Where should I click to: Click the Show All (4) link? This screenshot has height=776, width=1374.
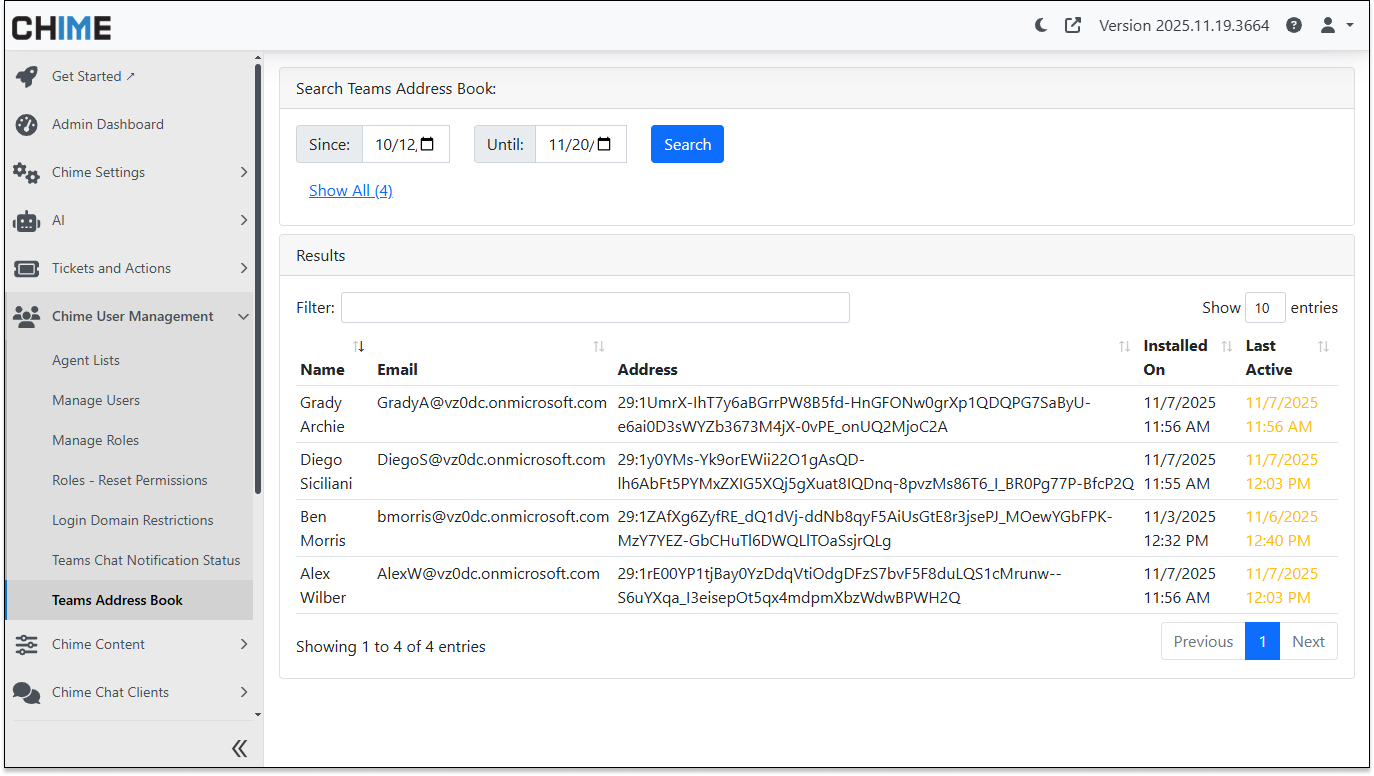[350, 191]
